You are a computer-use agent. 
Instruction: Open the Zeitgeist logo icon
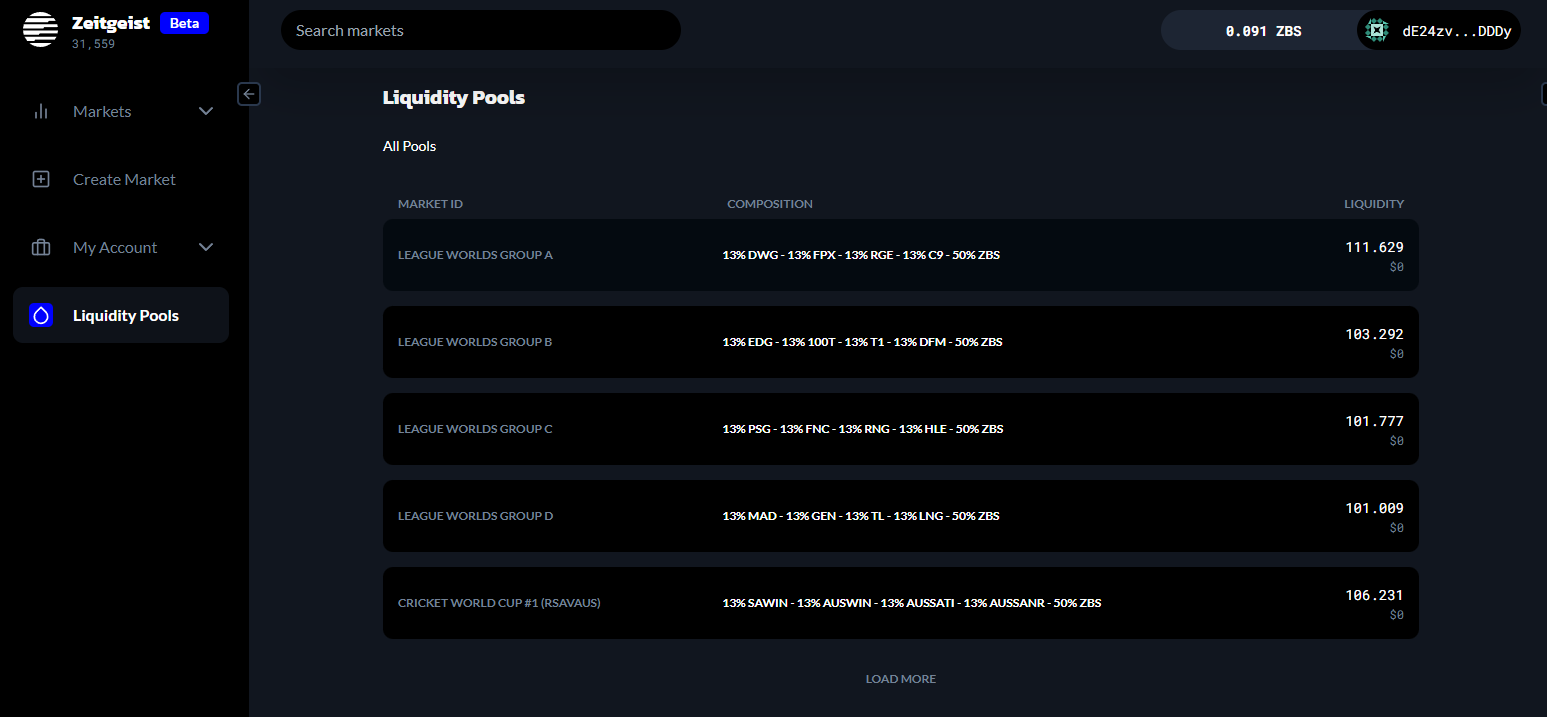pos(41,30)
